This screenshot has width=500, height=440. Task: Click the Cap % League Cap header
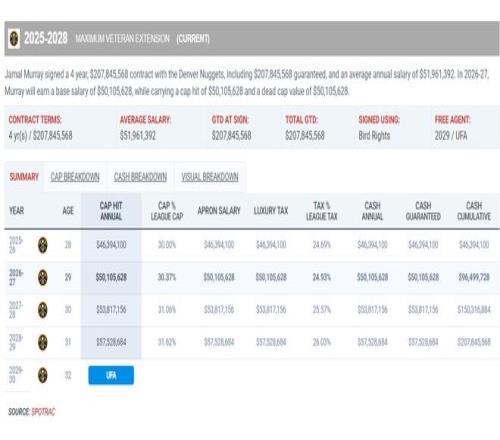coord(167,211)
